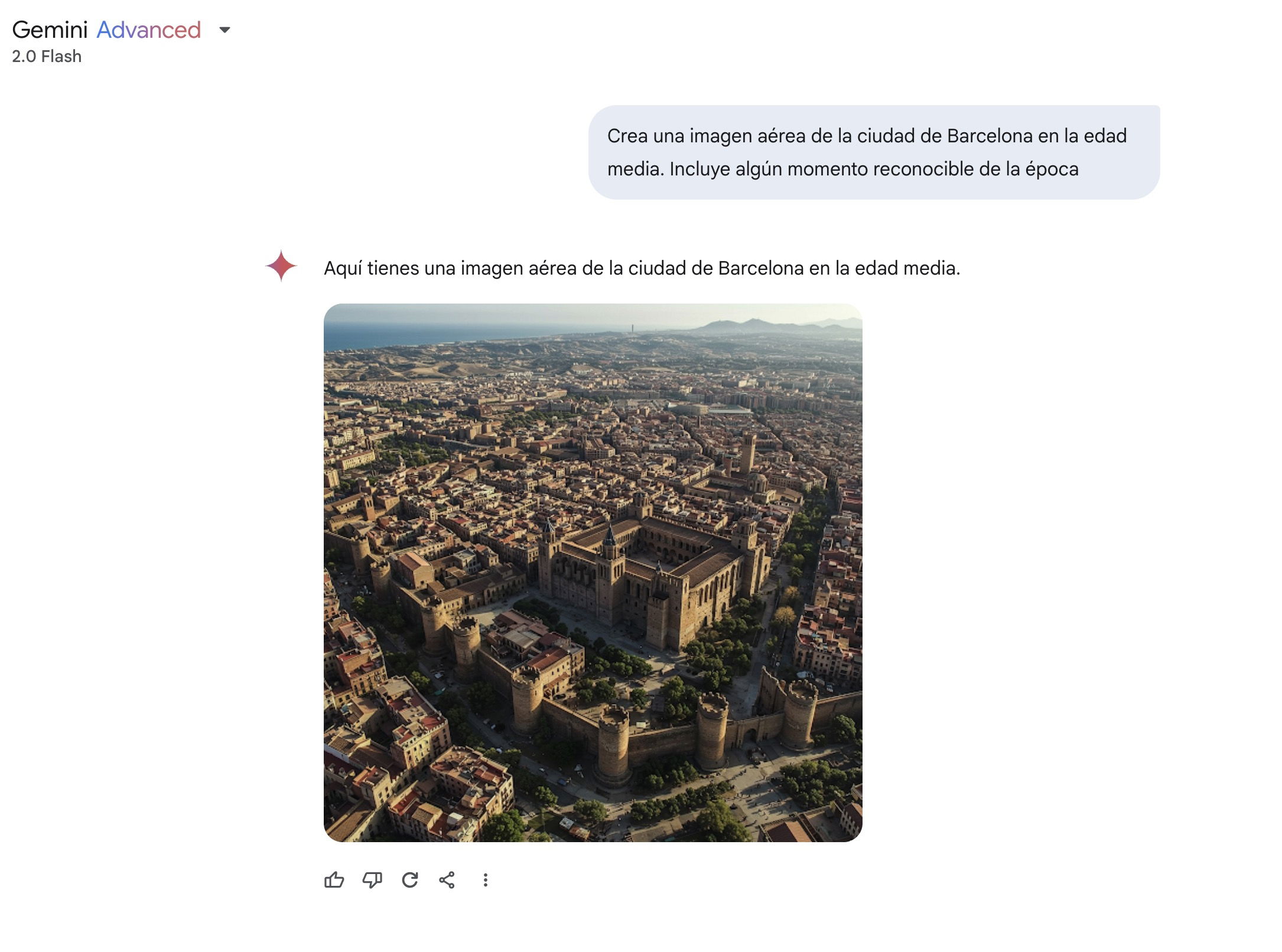Click the Gemini Advanced title
This screenshot has height=952, width=1282.
pyautogui.click(x=106, y=30)
